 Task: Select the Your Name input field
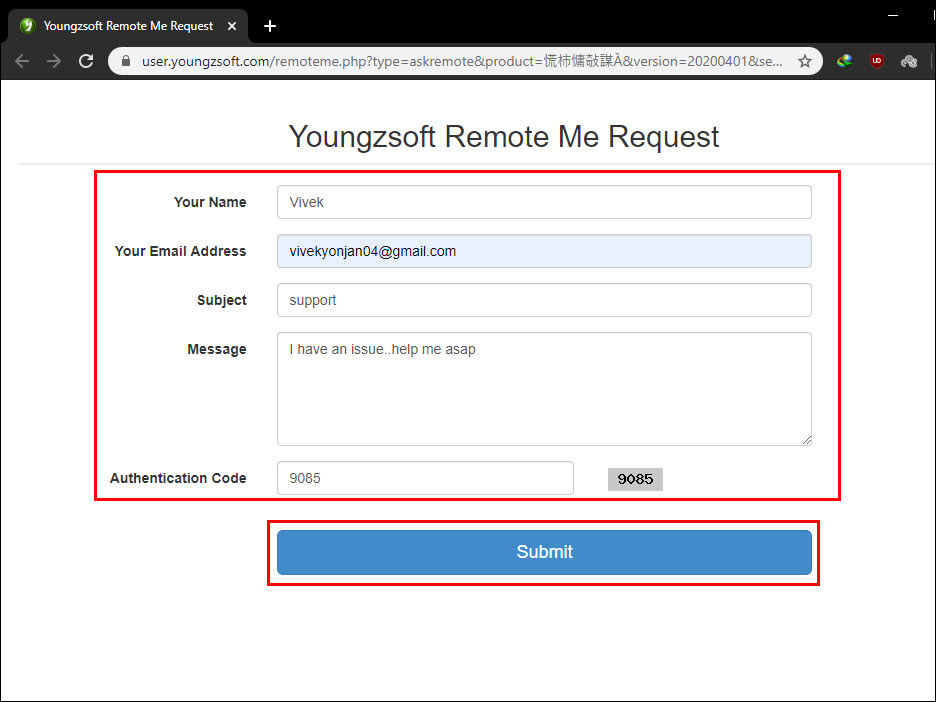tap(544, 202)
